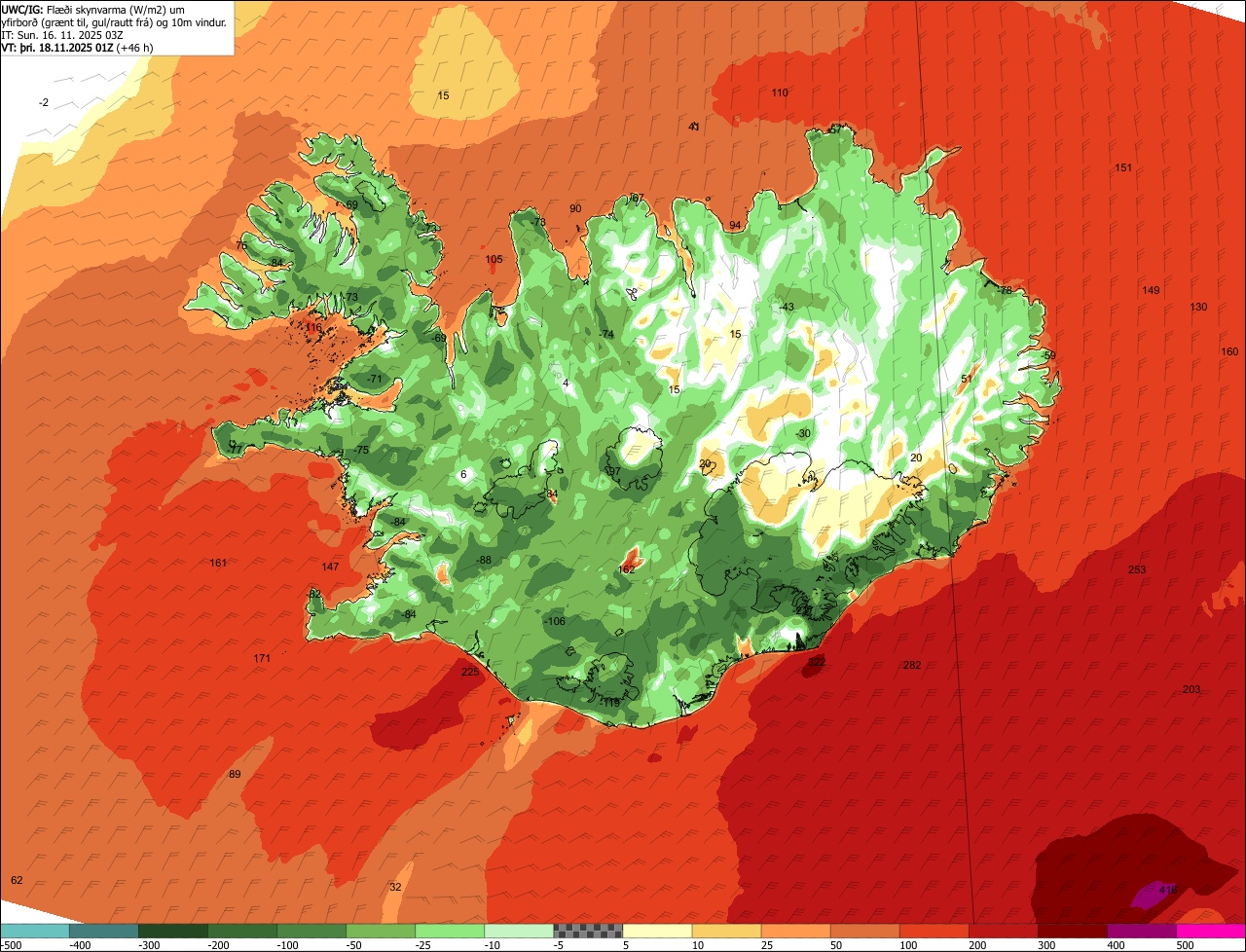Pick the magenta swatch labeled 500
This screenshot has height=952, width=1246.
pyautogui.click(x=1211, y=931)
